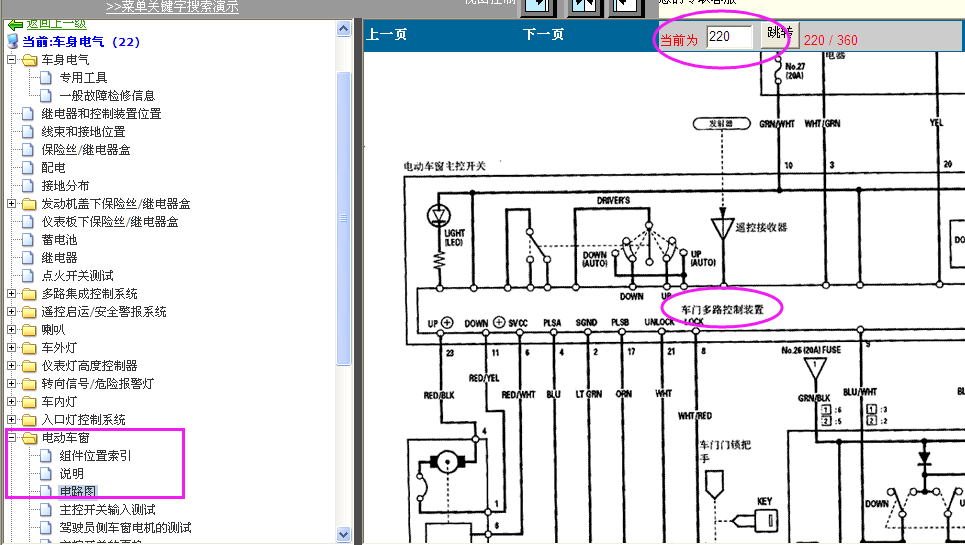
Task: Click the 说明 page icon
Action: click(x=46, y=474)
